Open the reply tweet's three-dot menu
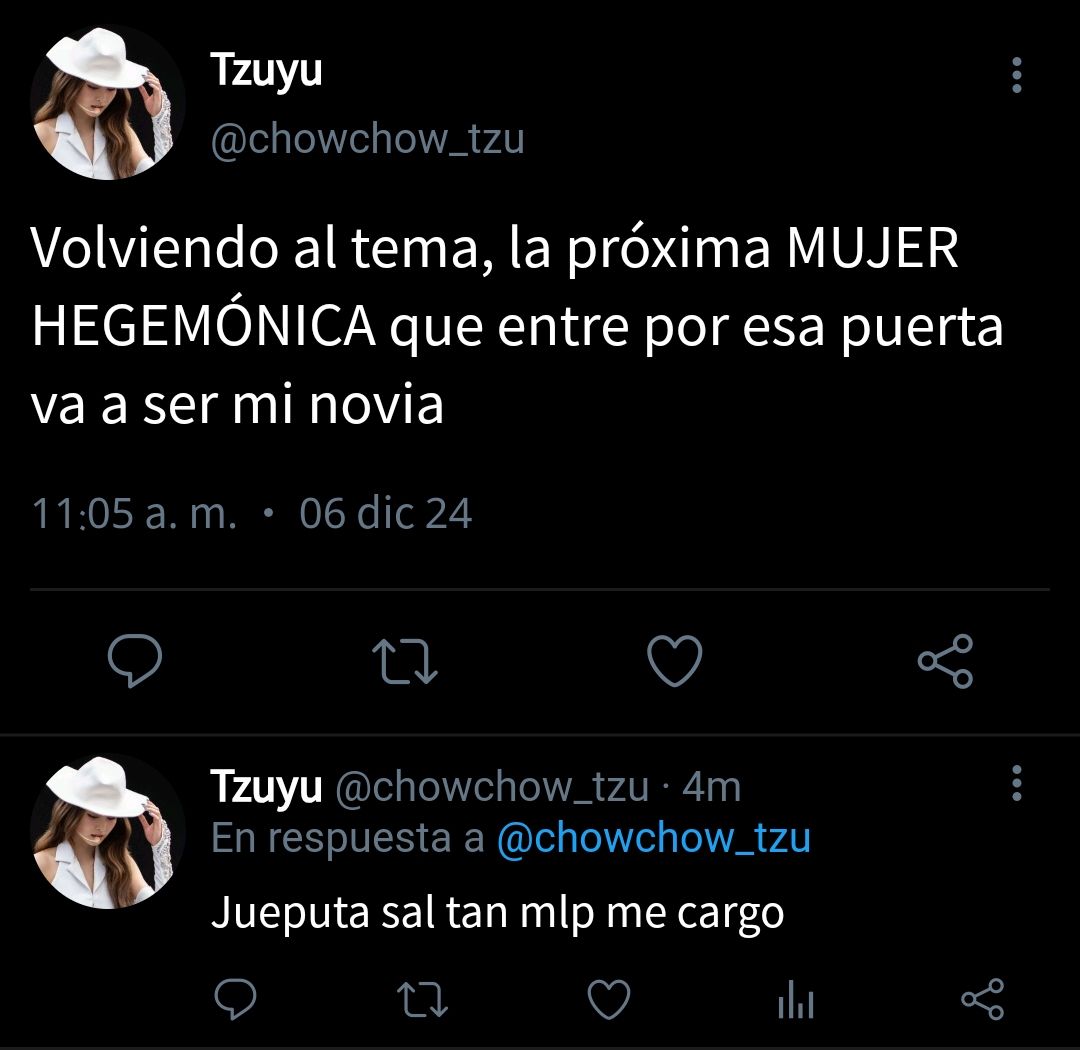Viewport: 1080px width, 1050px height. coord(1017,783)
